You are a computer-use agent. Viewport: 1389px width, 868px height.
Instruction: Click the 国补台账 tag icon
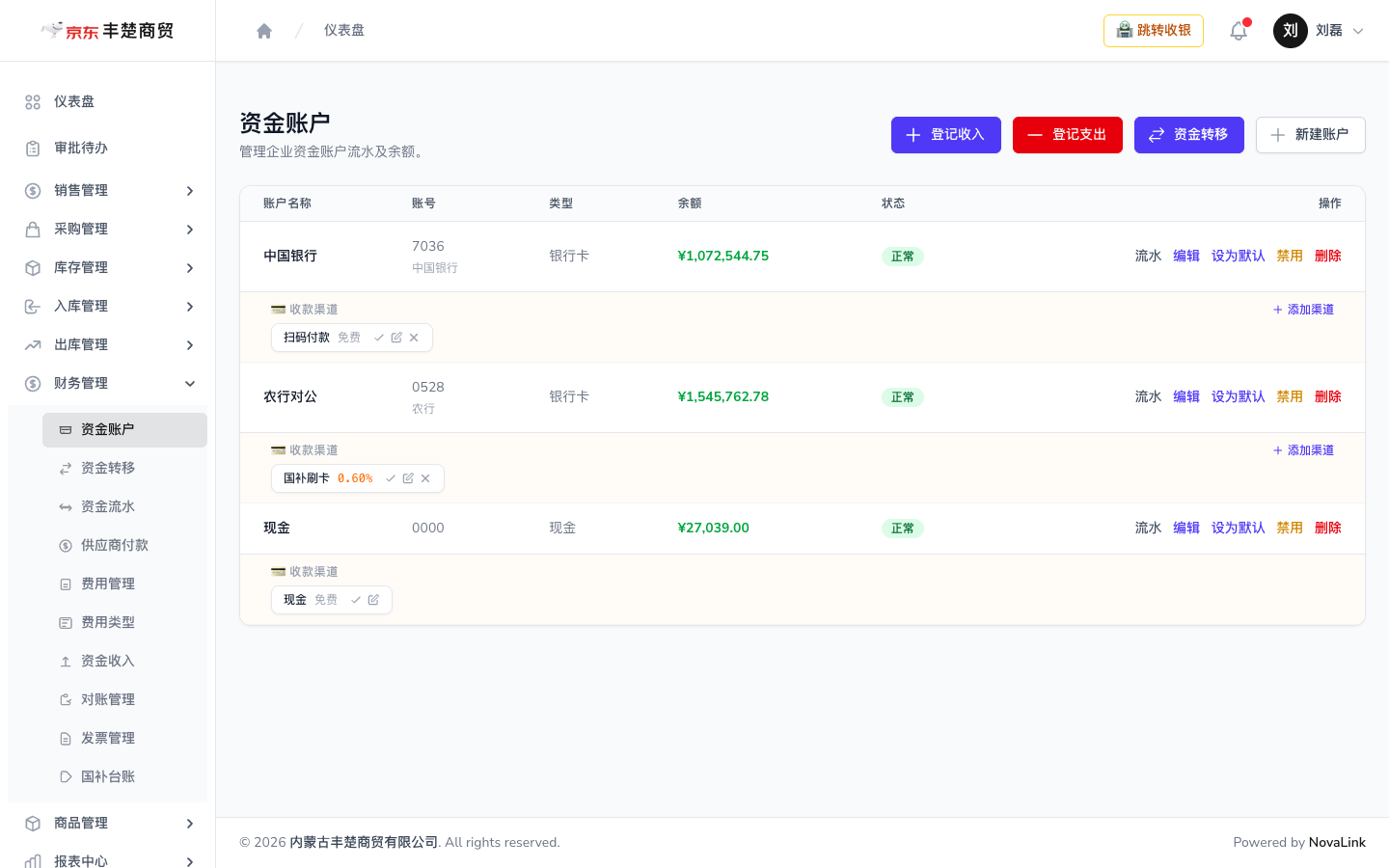tap(66, 777)
